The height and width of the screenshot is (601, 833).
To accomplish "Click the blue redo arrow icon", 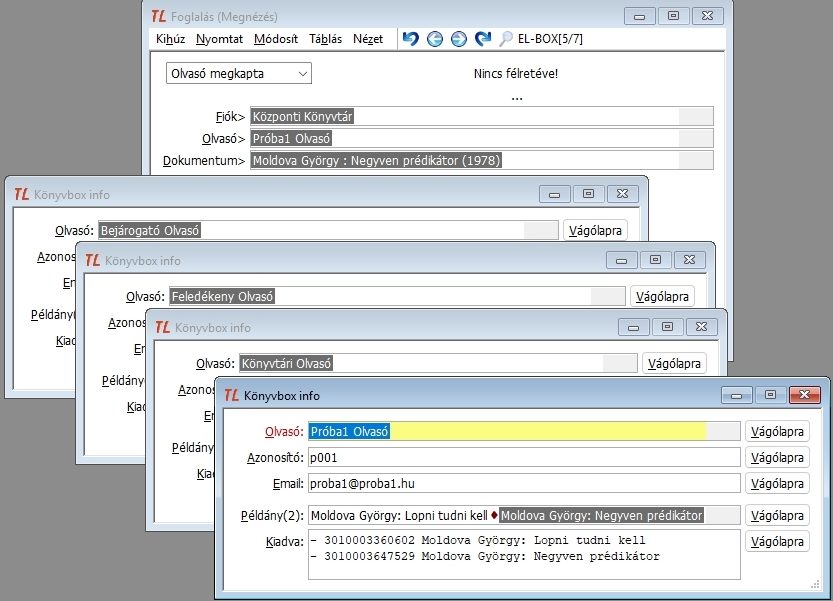I will (483, 39).
